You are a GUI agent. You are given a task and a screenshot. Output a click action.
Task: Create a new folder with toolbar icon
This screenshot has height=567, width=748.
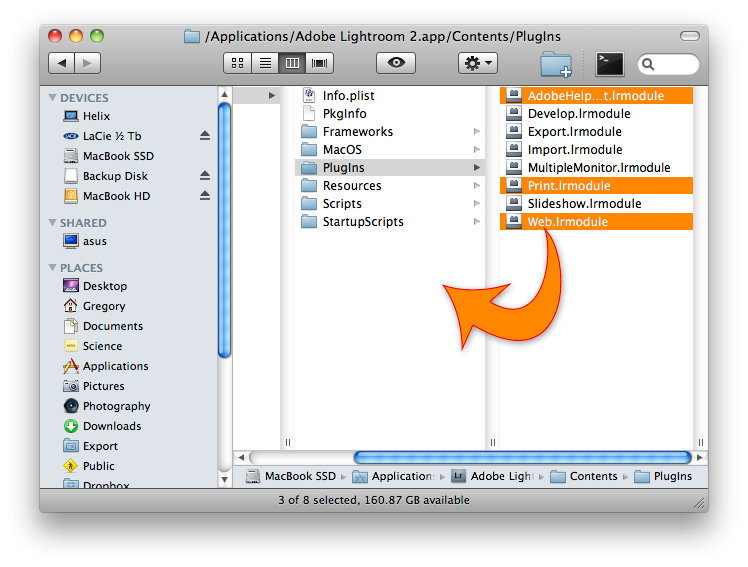tap(556, 64)
